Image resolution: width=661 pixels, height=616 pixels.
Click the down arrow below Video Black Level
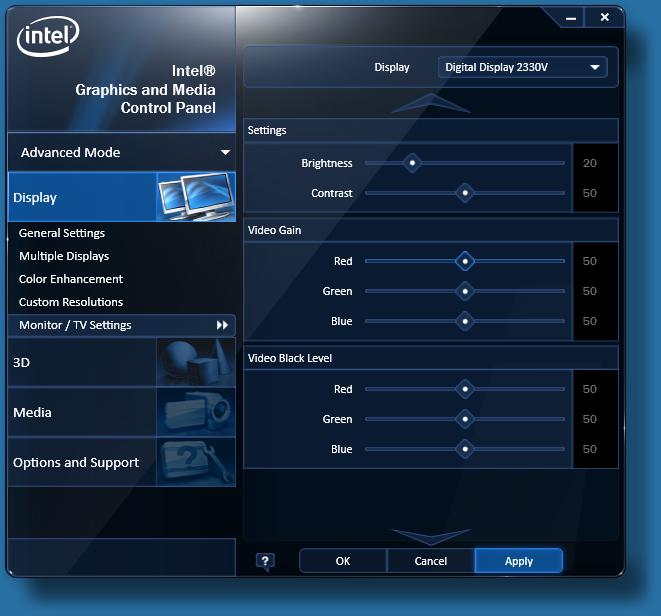[431, 537]
